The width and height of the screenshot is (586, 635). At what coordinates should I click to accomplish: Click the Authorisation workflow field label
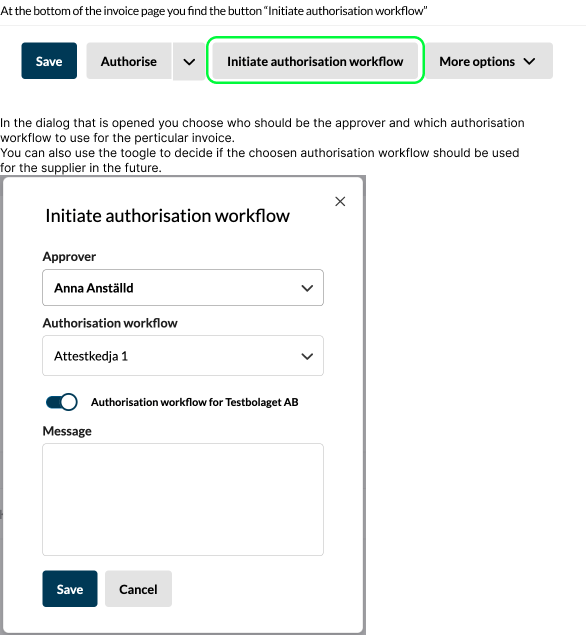(110, 323)
